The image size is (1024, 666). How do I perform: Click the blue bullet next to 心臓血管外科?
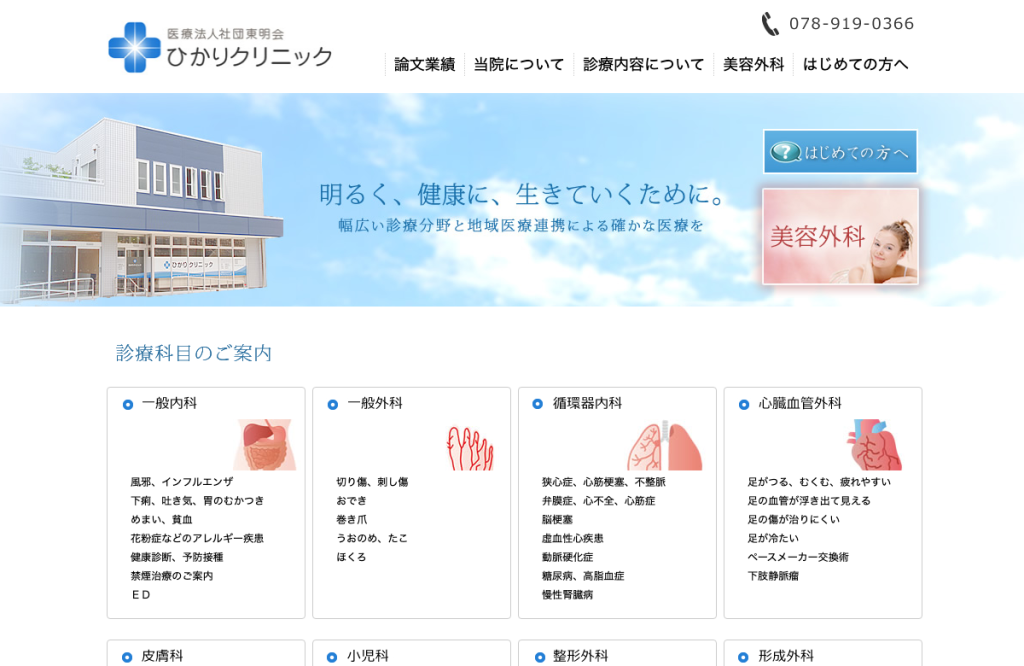[744, 405]
